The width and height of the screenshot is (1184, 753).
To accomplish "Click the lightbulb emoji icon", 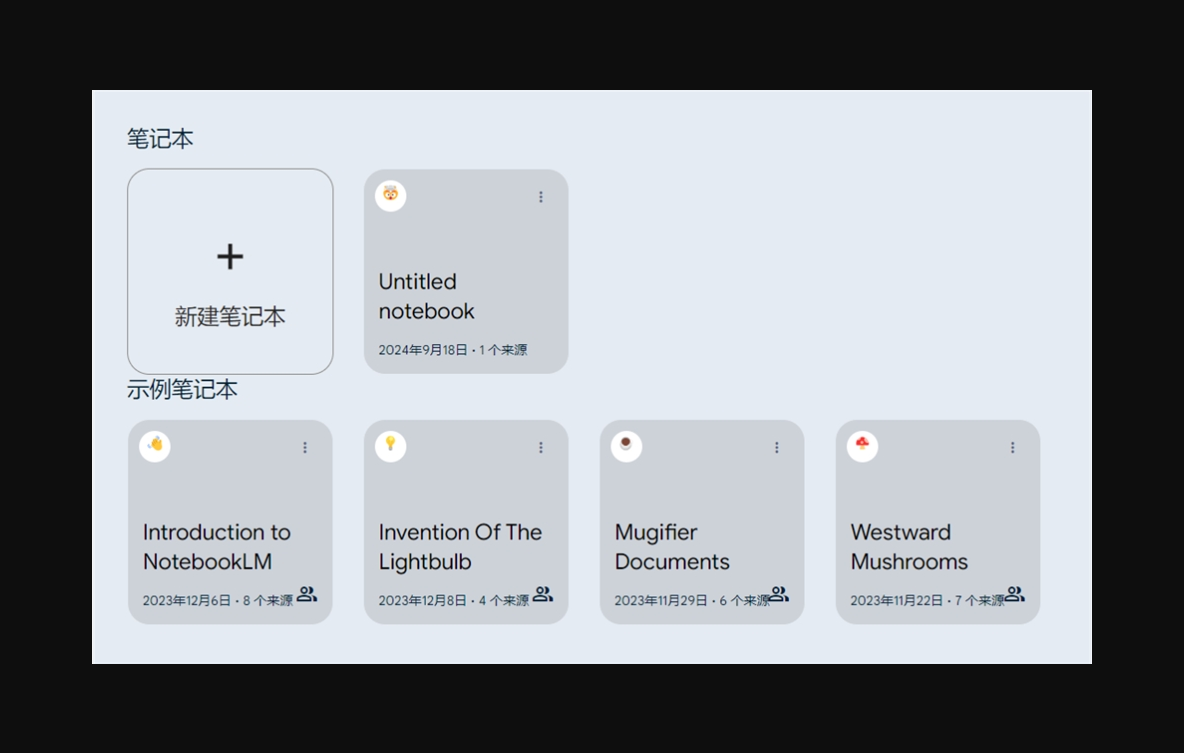I will tap(390, 446).
